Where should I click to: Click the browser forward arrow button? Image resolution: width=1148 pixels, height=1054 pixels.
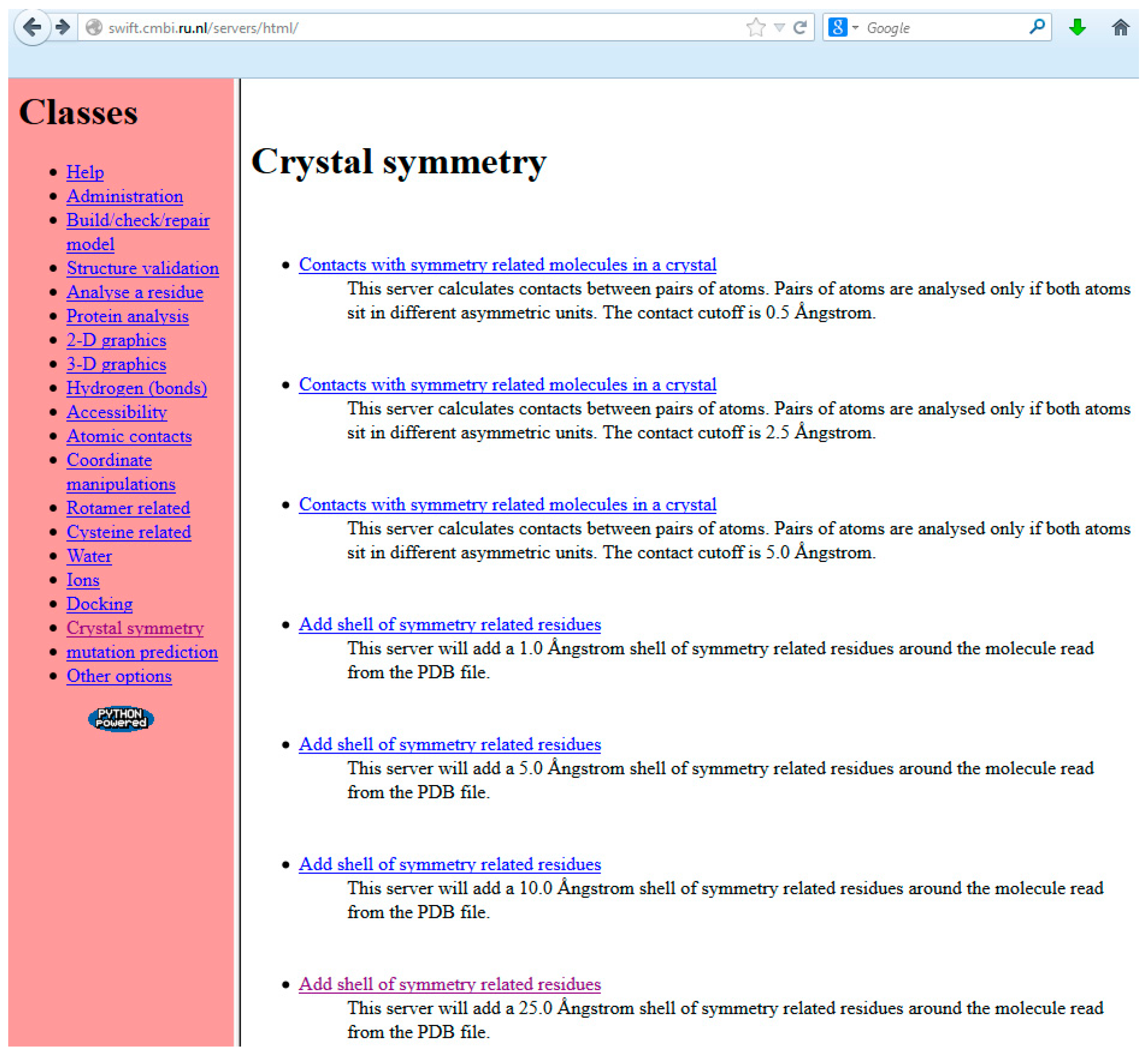coord(63,27)
